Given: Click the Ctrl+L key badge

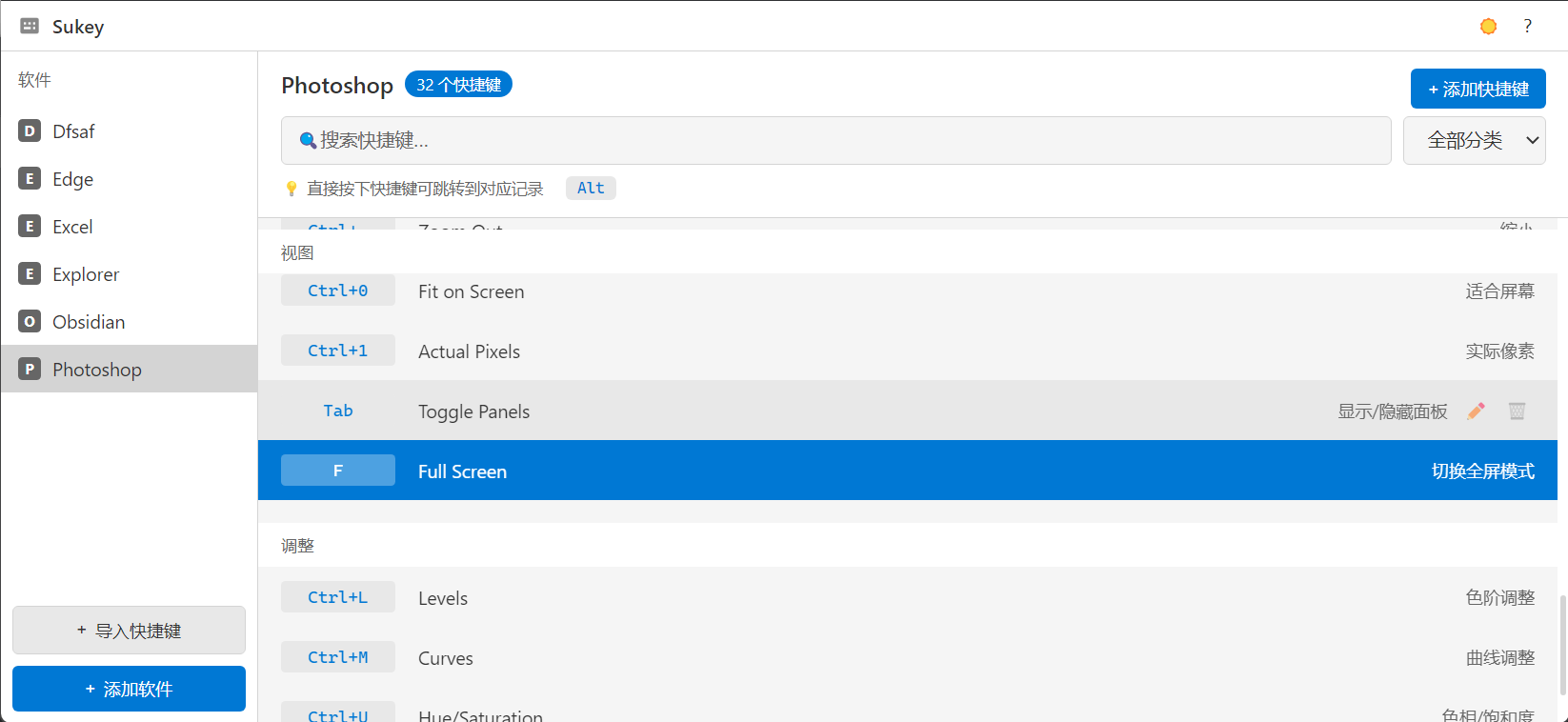Looking at the screenshot, I should click(x=337, y=597).
